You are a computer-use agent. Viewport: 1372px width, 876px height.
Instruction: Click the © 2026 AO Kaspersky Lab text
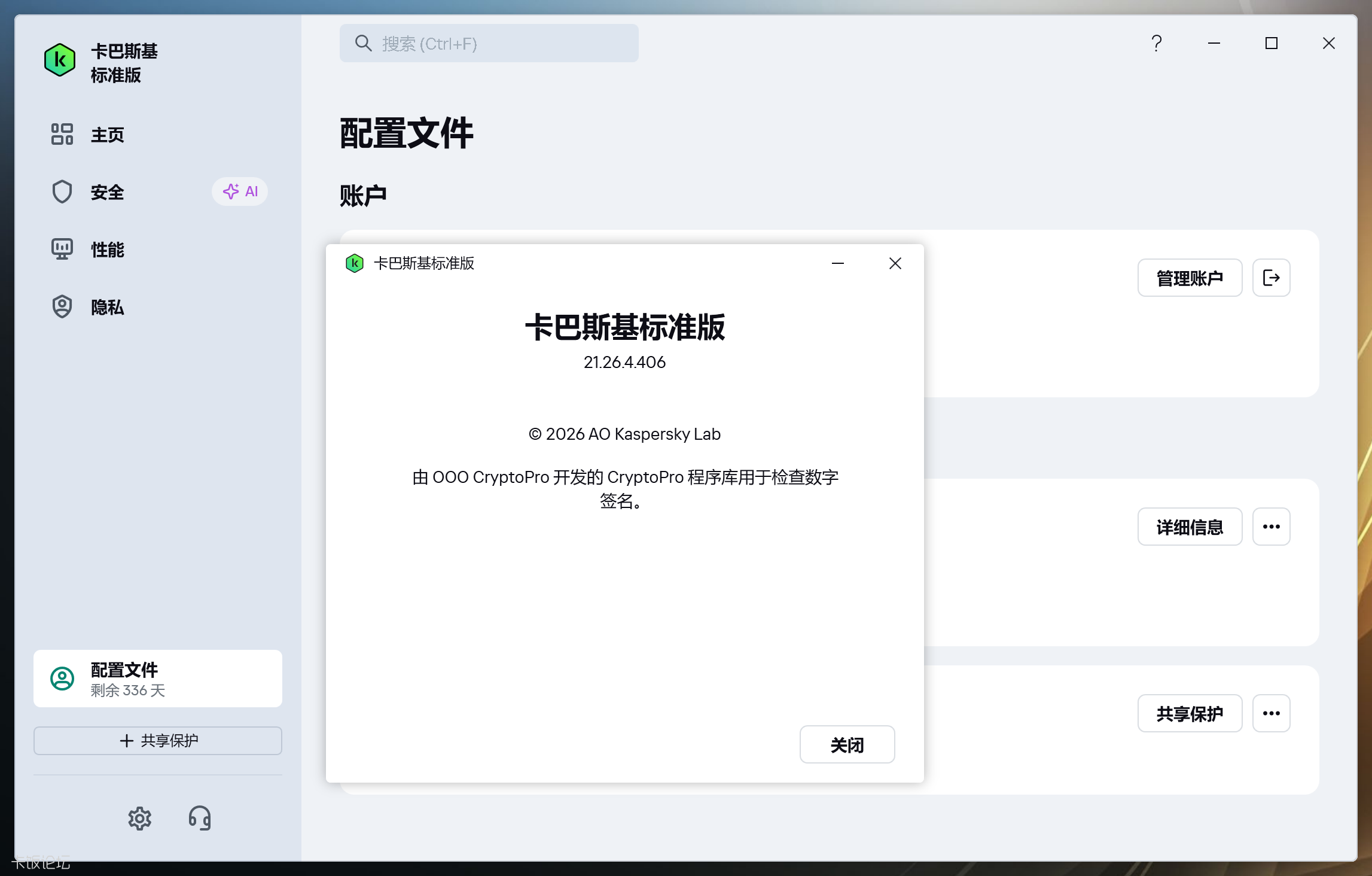click(624, 434)
